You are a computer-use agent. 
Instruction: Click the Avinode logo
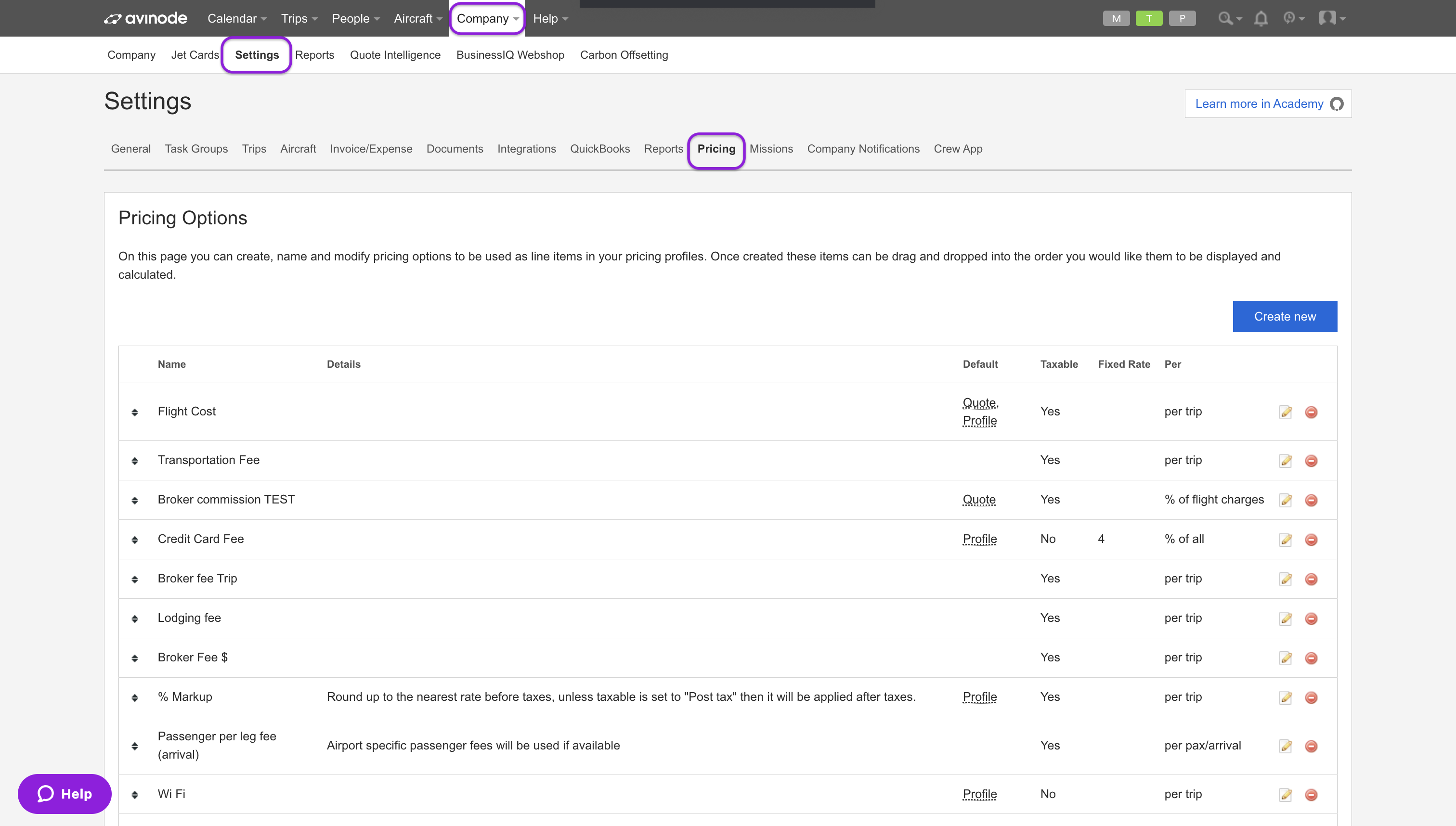(146, 18)
